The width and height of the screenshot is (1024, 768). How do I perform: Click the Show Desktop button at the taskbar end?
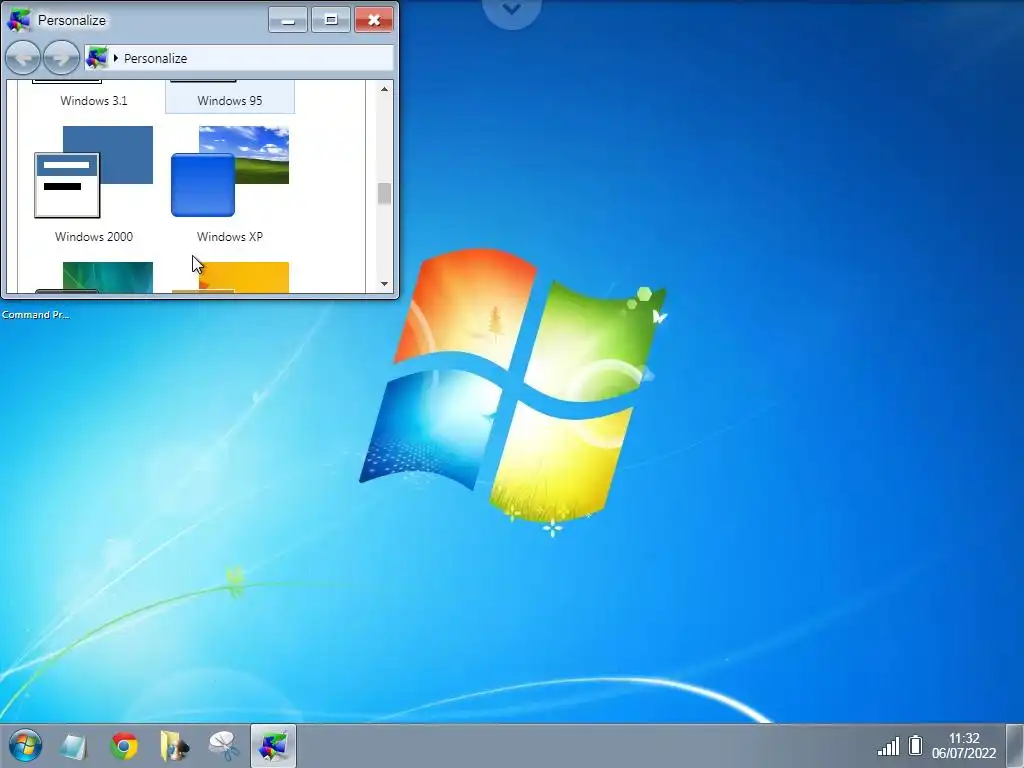tap(1015, 745)
